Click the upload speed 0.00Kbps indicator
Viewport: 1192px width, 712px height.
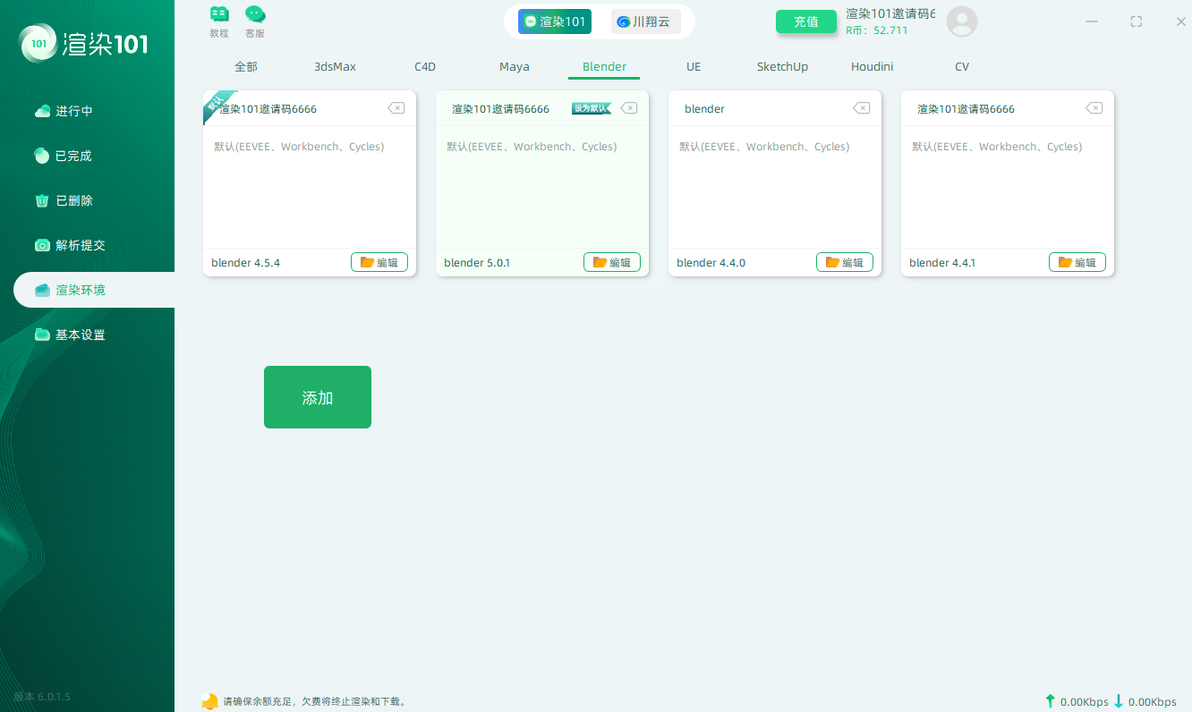[x=1084, y=702]
